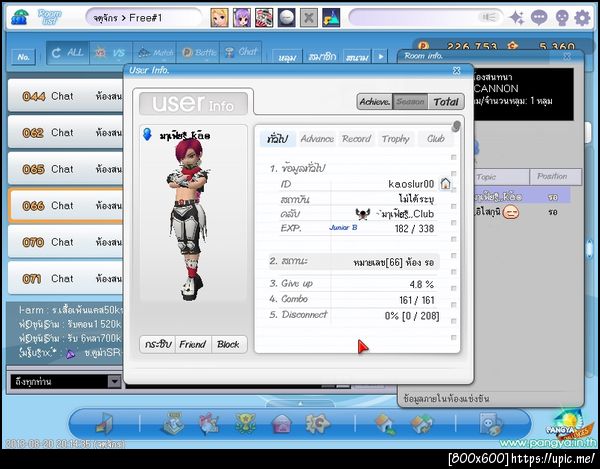The height and width of the screenshot is (469, 600).
Task: Open the Advance tab
Action: tap(317, 138)
